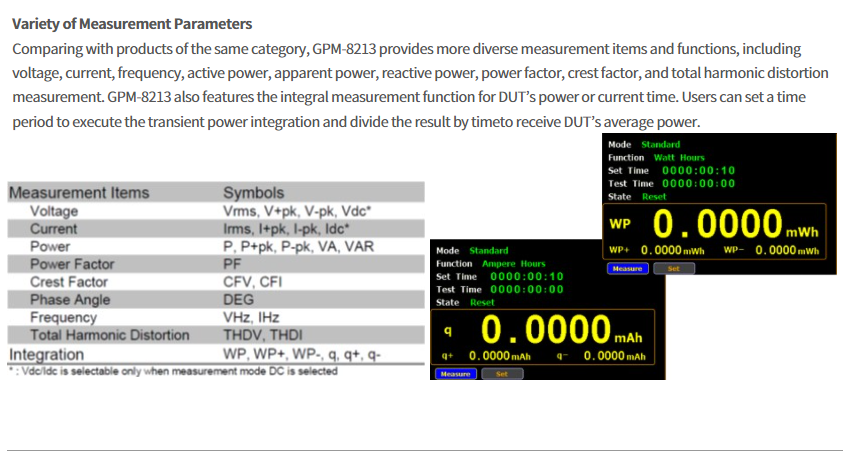
Task: Click Test Time 0000:00:00 on Watt Hours screen
Action: click(698, 184)
